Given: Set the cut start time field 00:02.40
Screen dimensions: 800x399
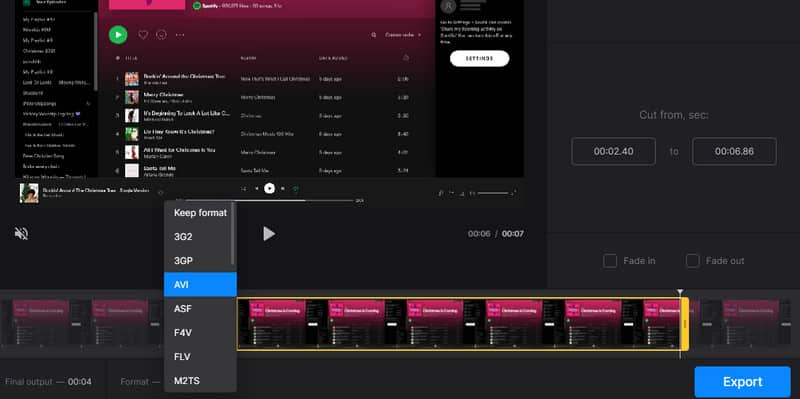Looking at the screenshot, I should [613, 151].
